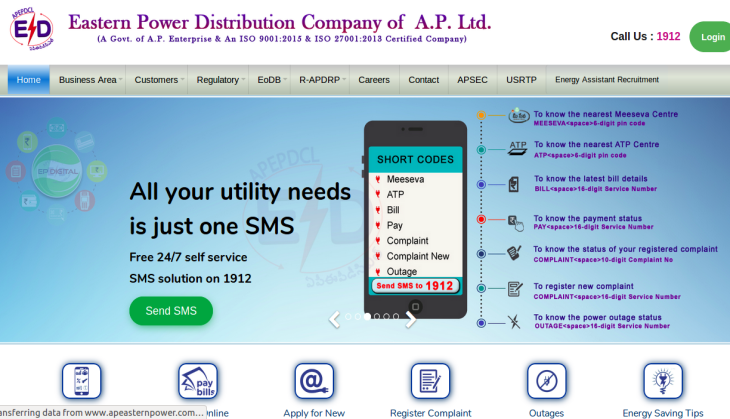Click "Pay" in the phone list
This screenshot has height=419, width=730.
pos(394,226)
